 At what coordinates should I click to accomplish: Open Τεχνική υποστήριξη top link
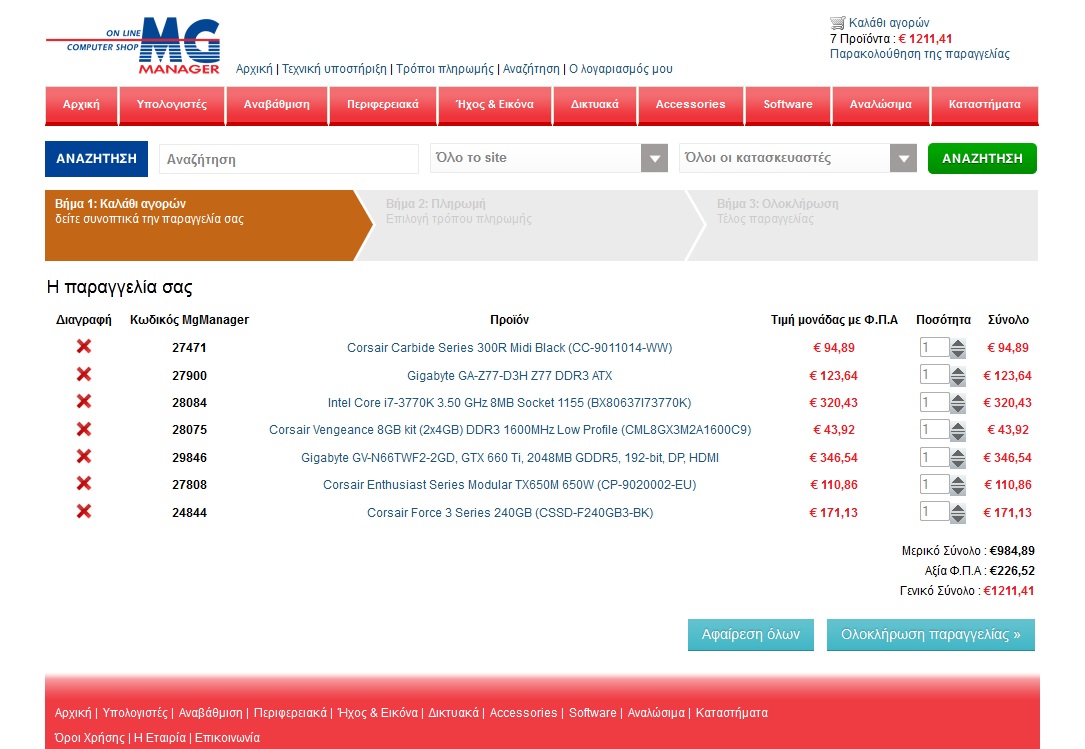pyautogui.click(x=334, y=69)
